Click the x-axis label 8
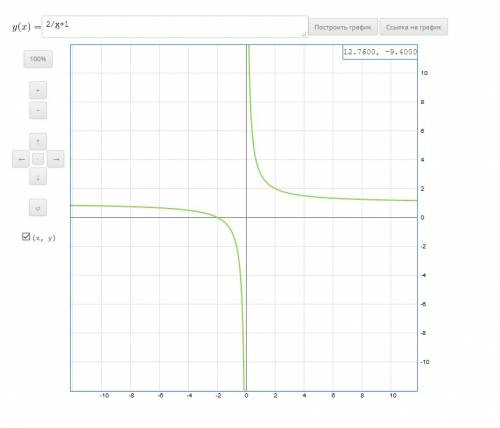This screenshot has width=500, height=428. coord(362,395)
